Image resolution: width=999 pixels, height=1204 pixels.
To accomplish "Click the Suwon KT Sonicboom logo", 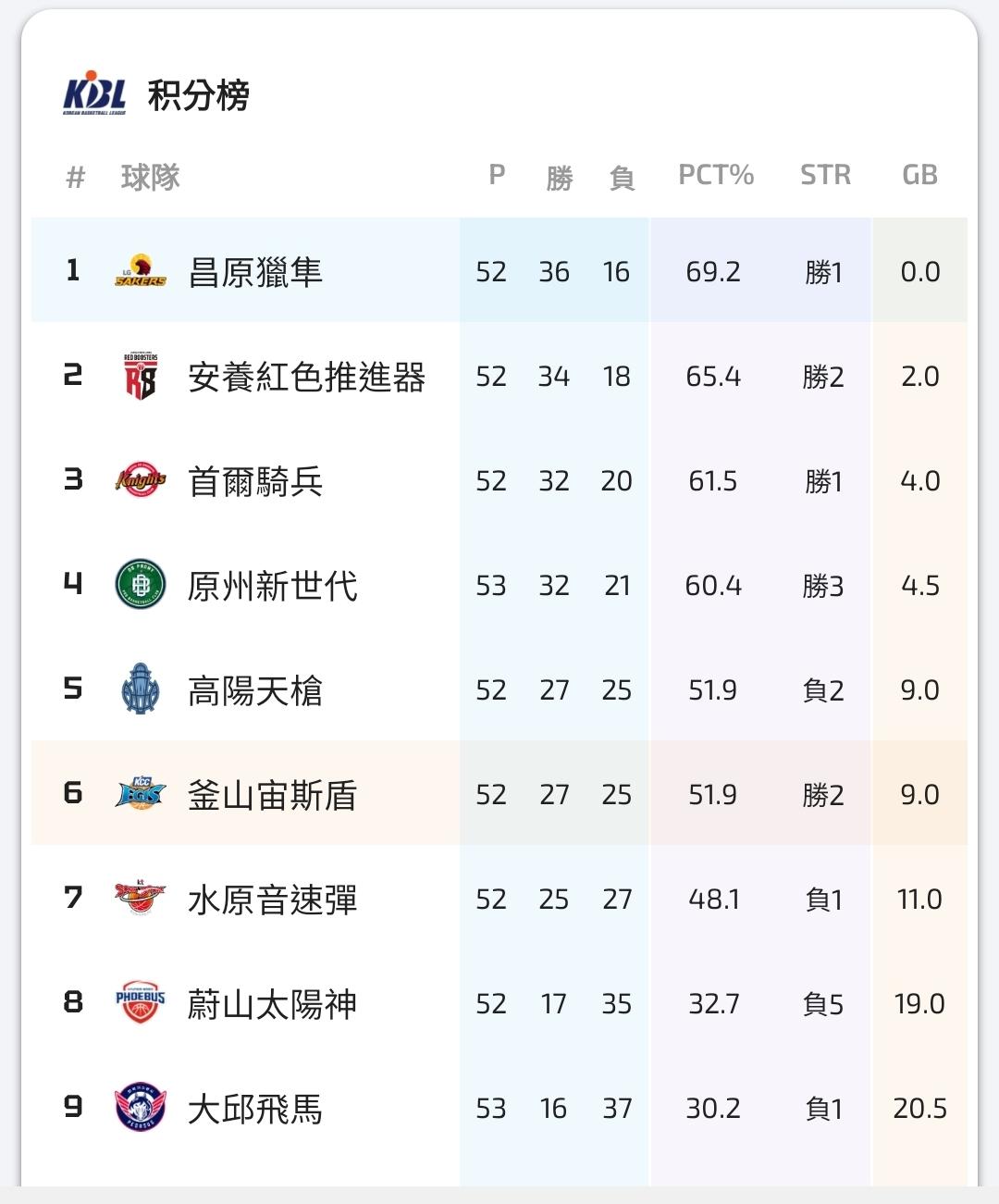I will point(141,899).
